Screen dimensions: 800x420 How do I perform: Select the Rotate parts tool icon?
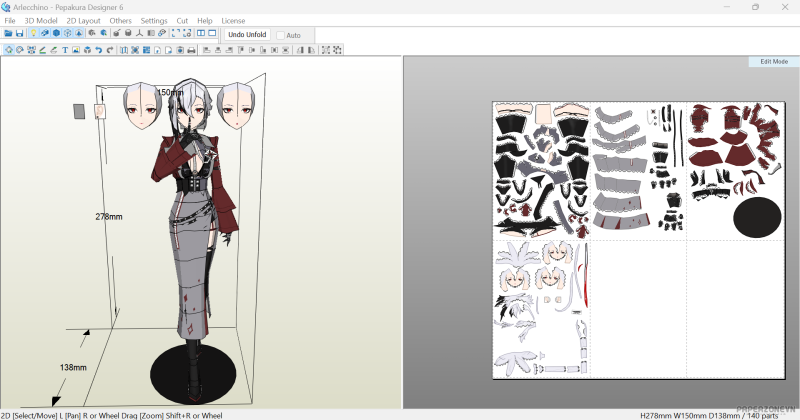tap(20, 50)
